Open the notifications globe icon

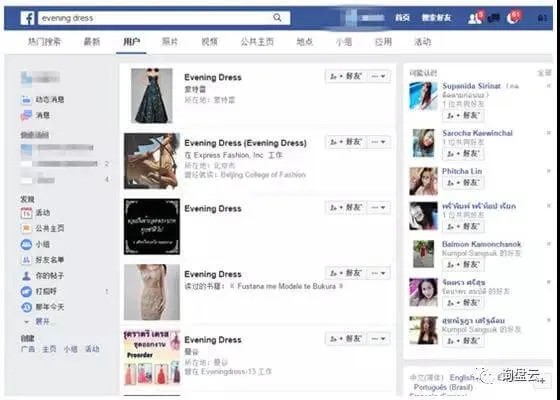pos(514,17)
